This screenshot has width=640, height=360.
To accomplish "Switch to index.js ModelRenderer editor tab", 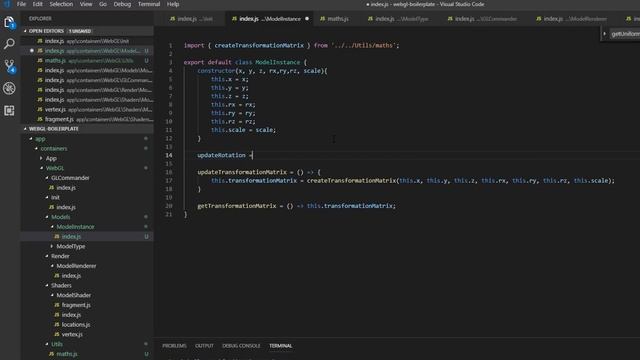I will (x=575, y=19).
